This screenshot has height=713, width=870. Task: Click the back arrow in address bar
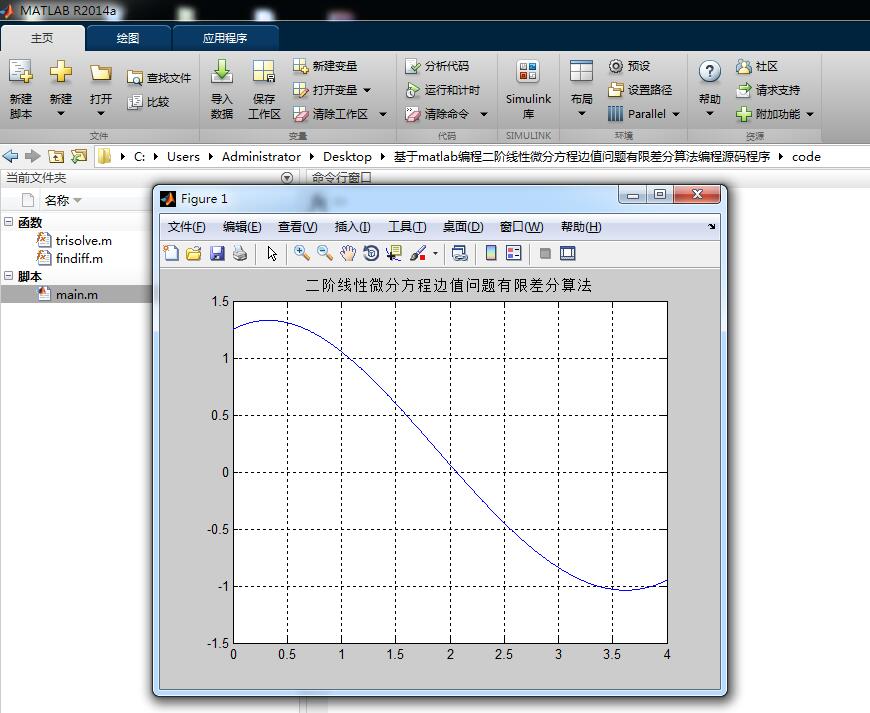(11, 156)
